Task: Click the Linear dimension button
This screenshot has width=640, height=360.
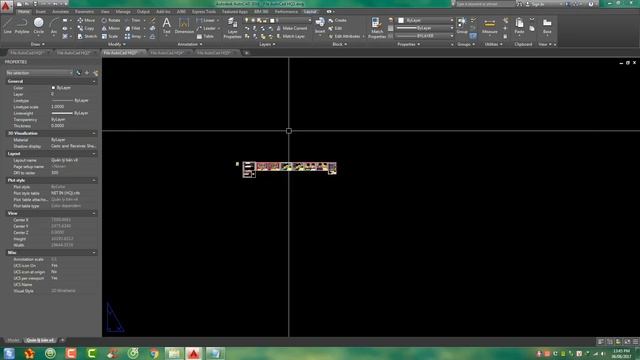Action: click(206, 20)
